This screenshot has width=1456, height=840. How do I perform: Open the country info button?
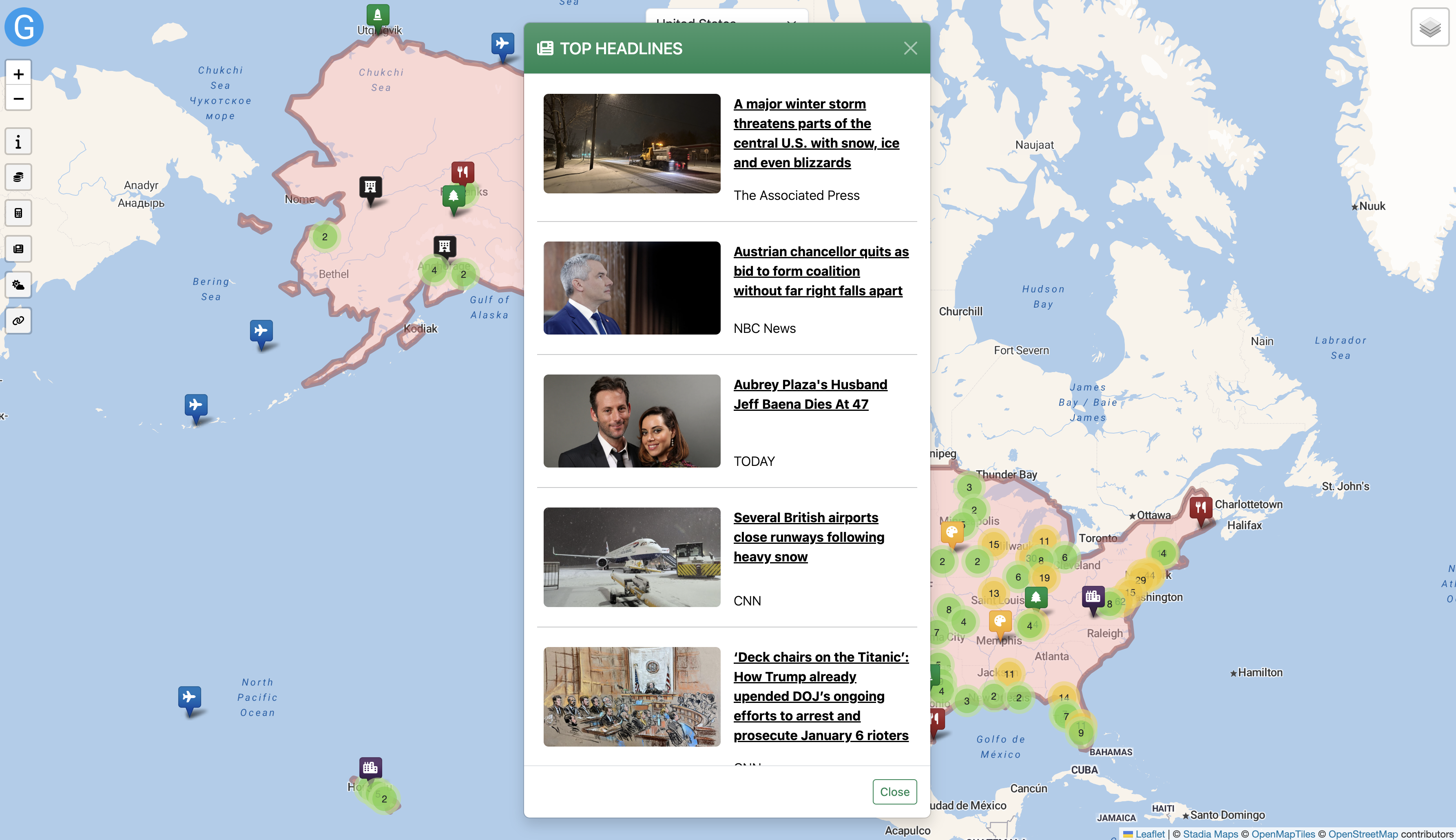pos(18,142)
